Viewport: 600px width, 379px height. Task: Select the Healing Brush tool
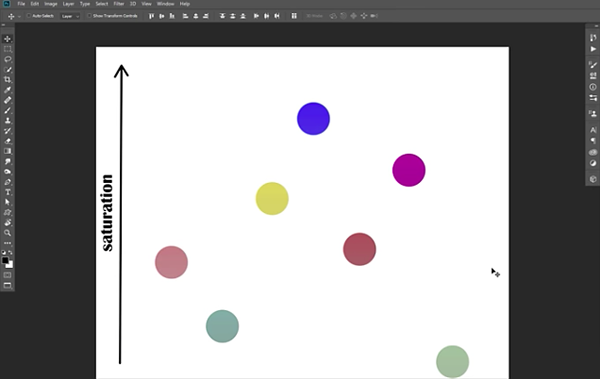pyautogui.click(x=7, y=100)
